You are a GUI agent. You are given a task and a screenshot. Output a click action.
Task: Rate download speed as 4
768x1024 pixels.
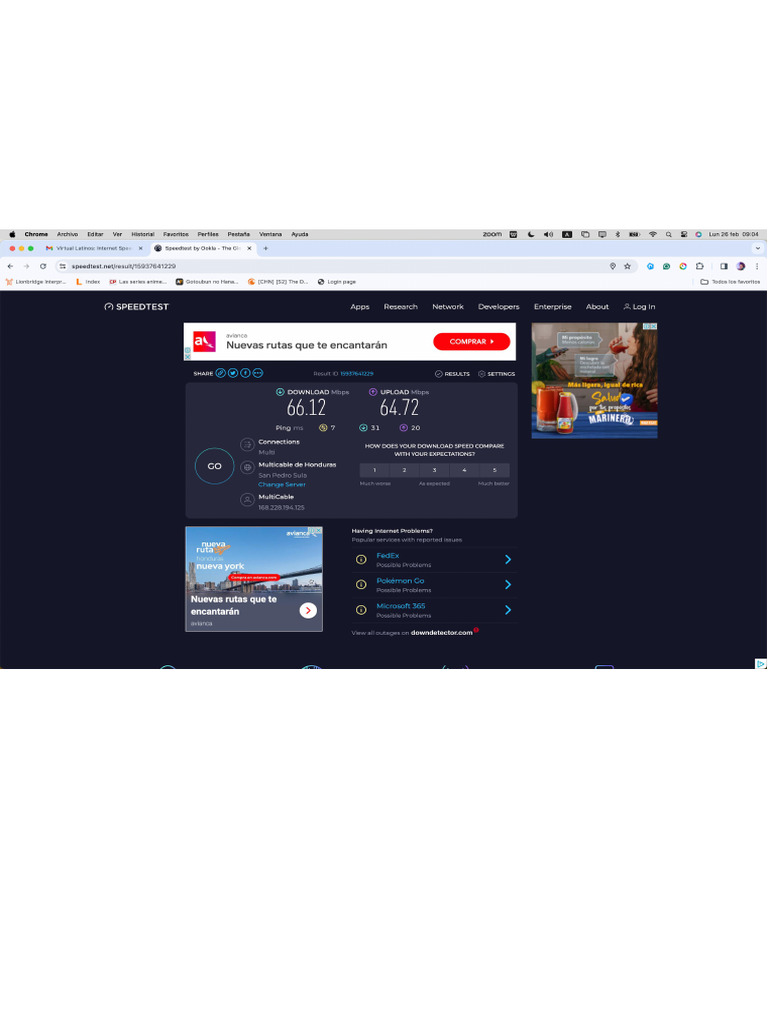(x=464, y=470)
